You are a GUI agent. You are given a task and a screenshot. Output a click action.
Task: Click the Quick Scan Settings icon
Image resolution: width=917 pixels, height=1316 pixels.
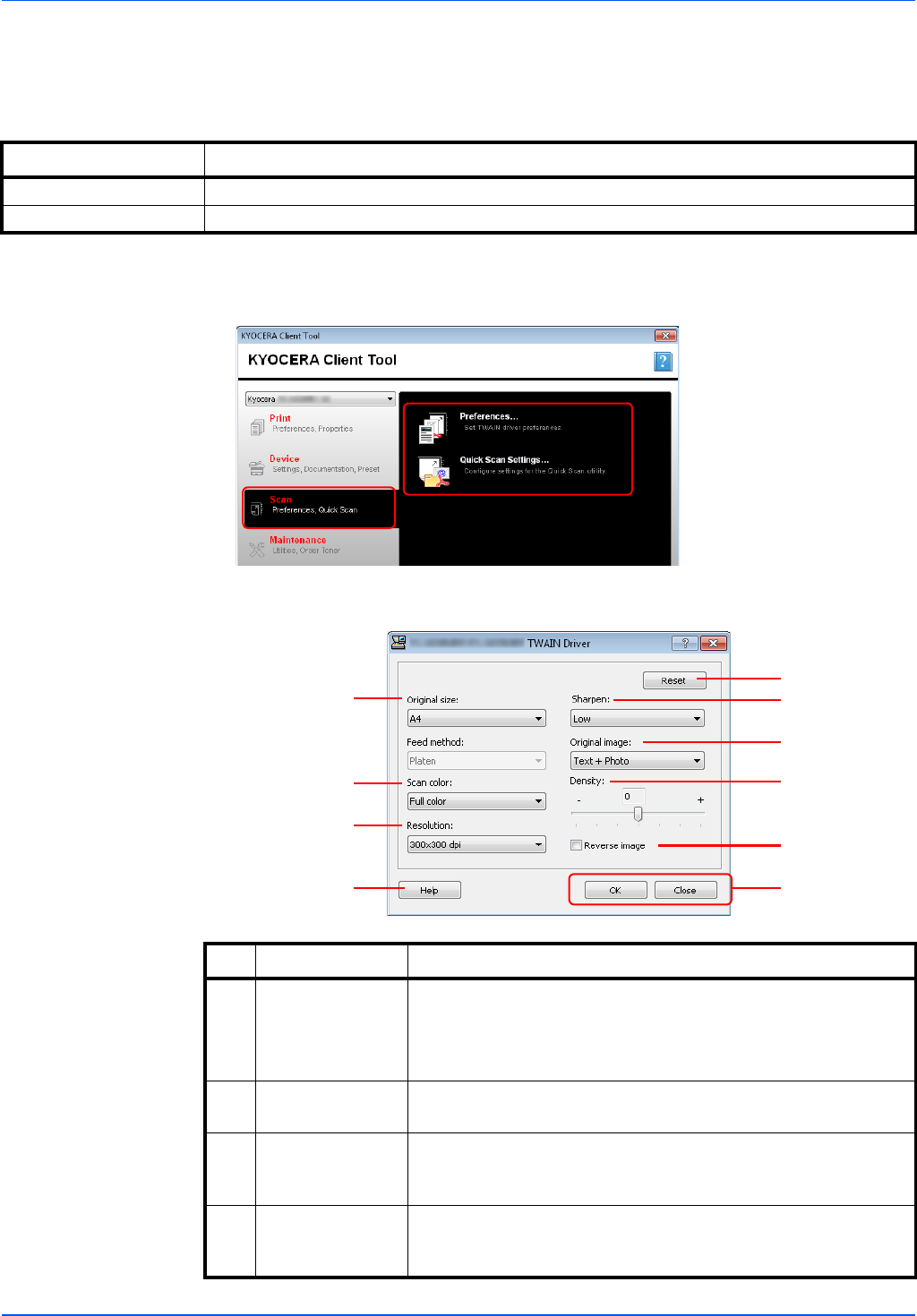(433, 472)
